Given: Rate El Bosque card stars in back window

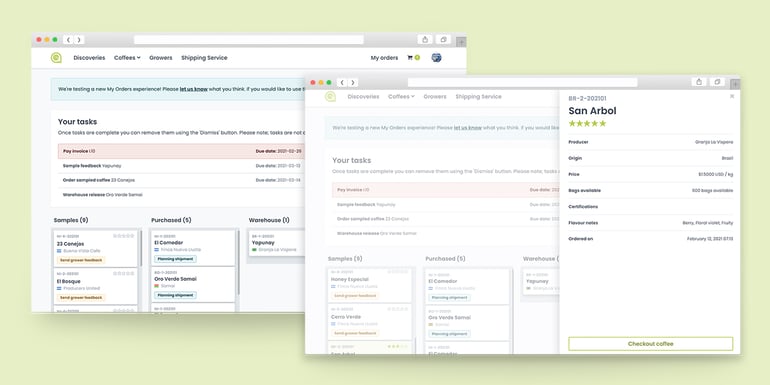Looking at the screenshot, I should coord(124,274).
